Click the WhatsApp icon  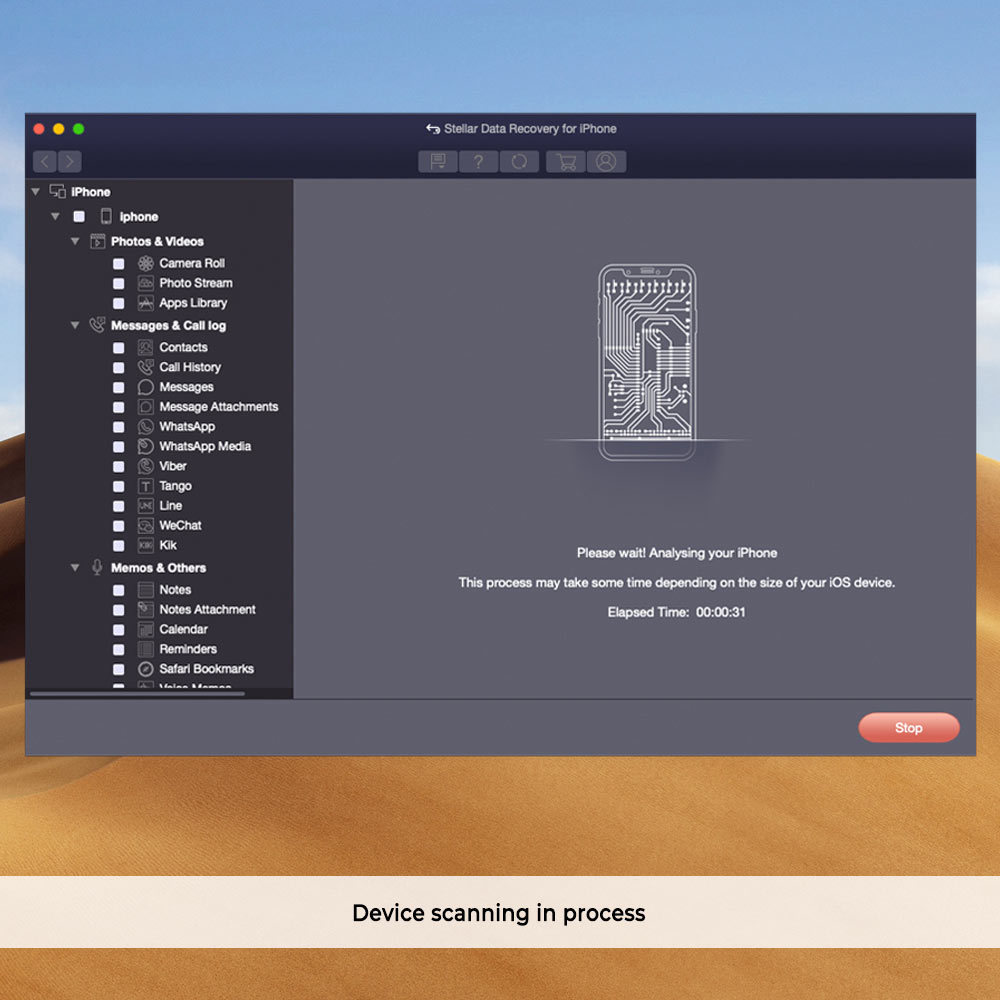tap(146, 427)
